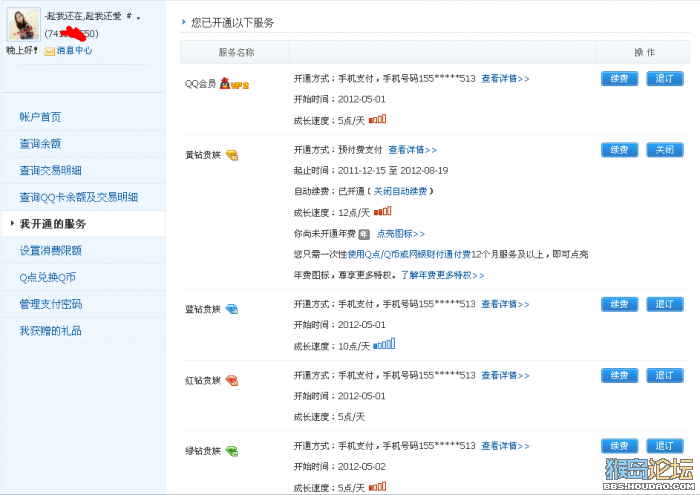Viewport: 700px width, 495px height.
Task: Open 查询交易明细 in sidebar
Action: click(x=50, y=171)
